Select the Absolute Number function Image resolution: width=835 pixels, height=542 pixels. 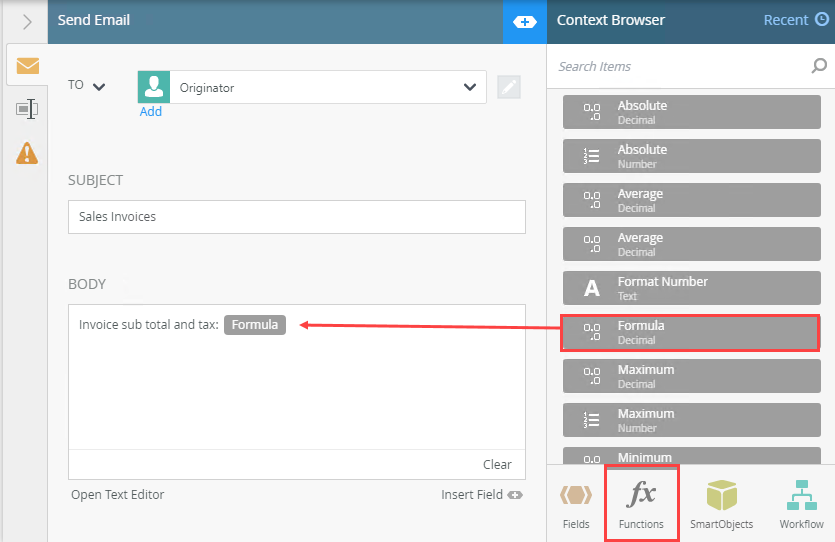[x=691, y=156]
